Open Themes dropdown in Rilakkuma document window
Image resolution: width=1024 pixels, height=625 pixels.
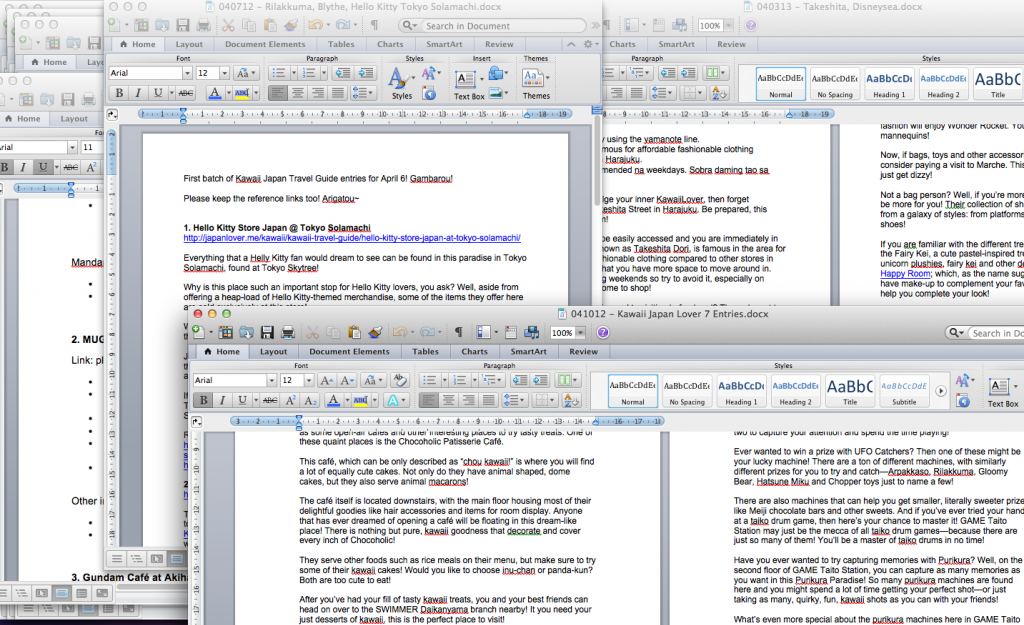click(x=536, y=84)
